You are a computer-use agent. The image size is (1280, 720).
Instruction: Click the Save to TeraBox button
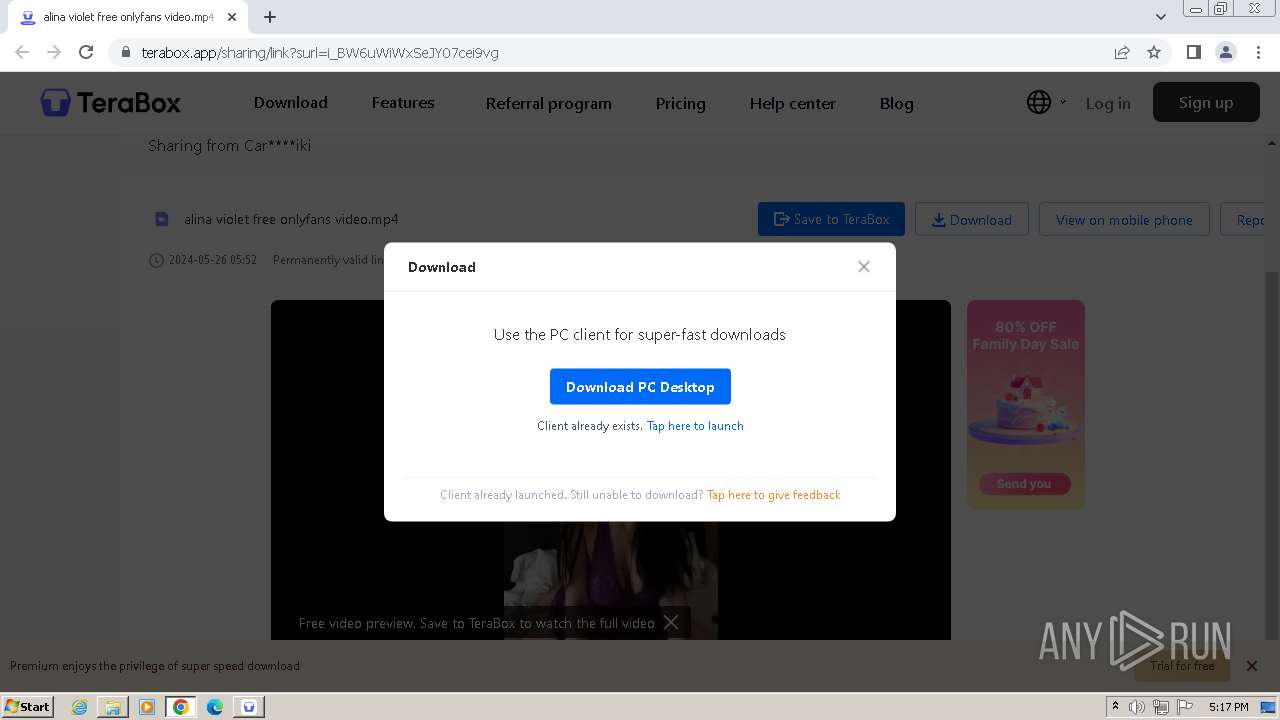831,219
